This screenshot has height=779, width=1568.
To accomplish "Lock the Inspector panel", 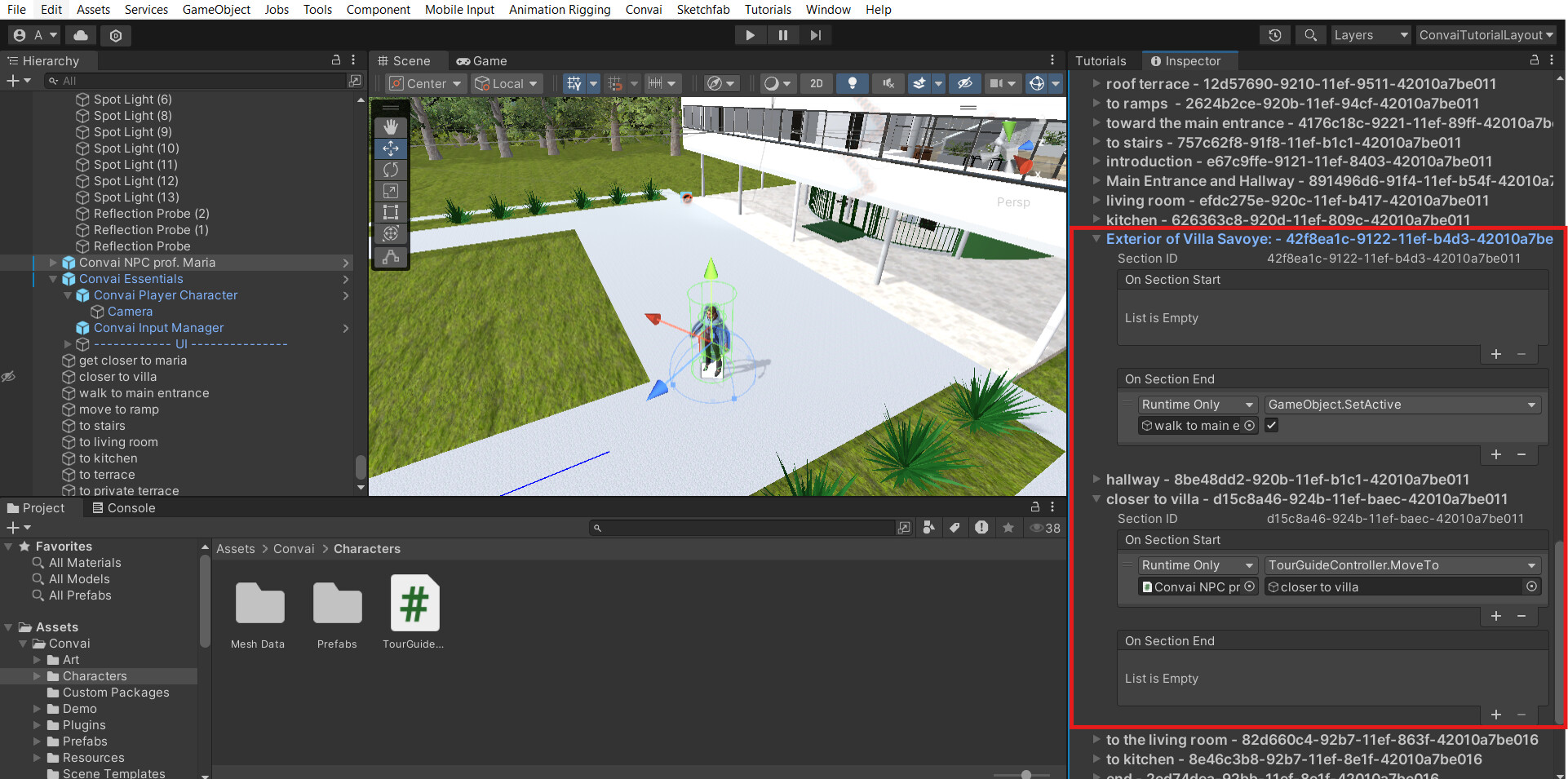I will (1534, 60).
